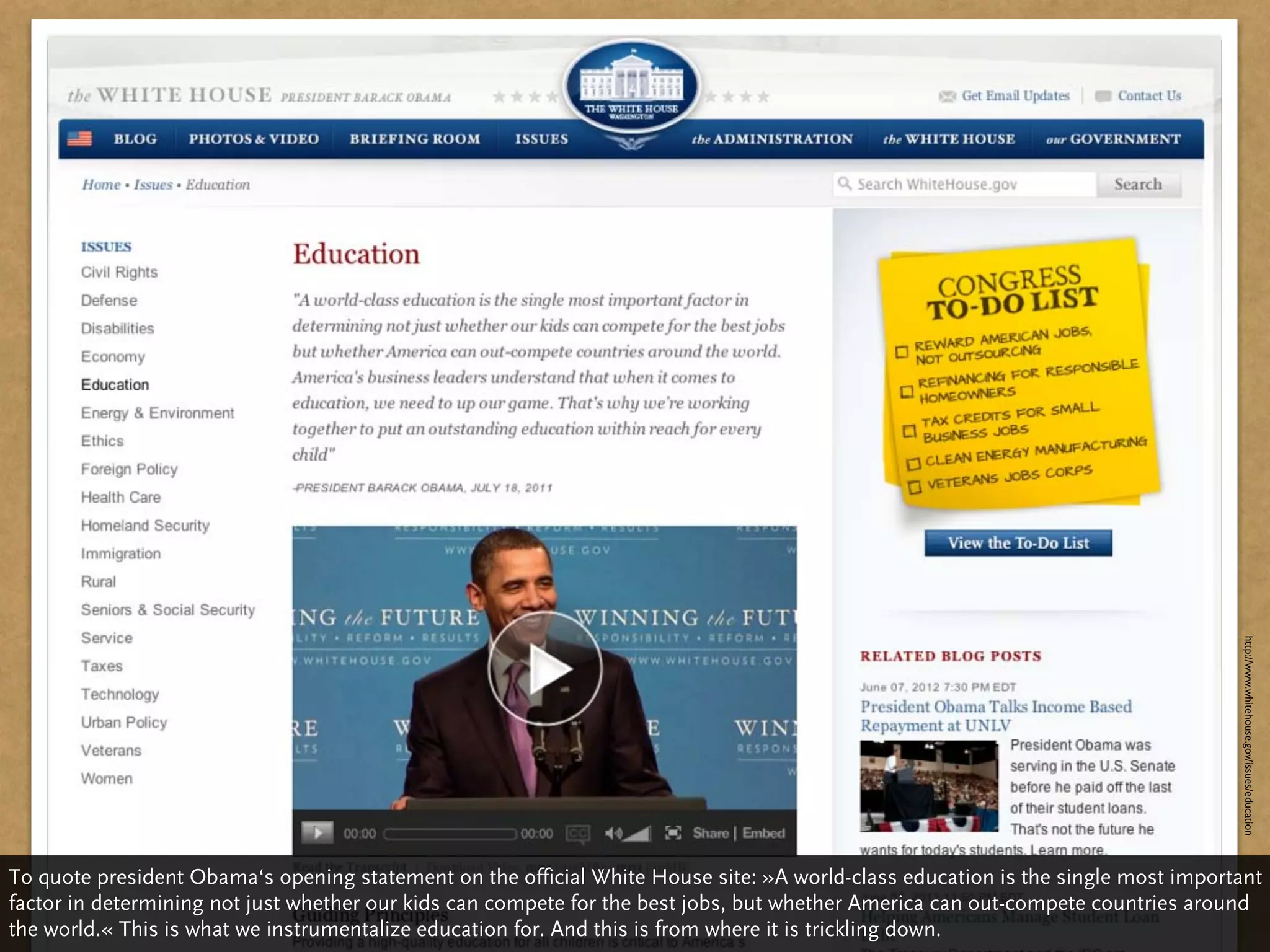This screenshot has height=952, width=1270.
Task: Click the small play button in video controls
Action: click(317, 832)
